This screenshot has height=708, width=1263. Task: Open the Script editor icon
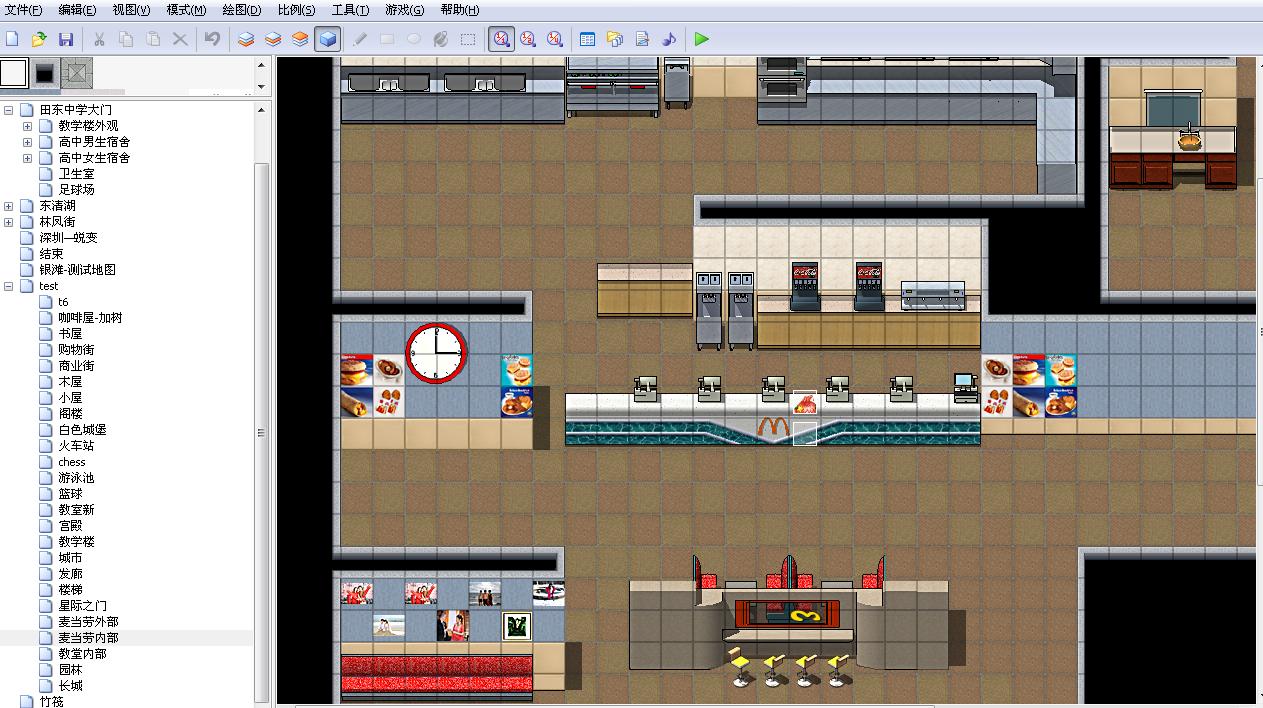[x=642, y=39]
